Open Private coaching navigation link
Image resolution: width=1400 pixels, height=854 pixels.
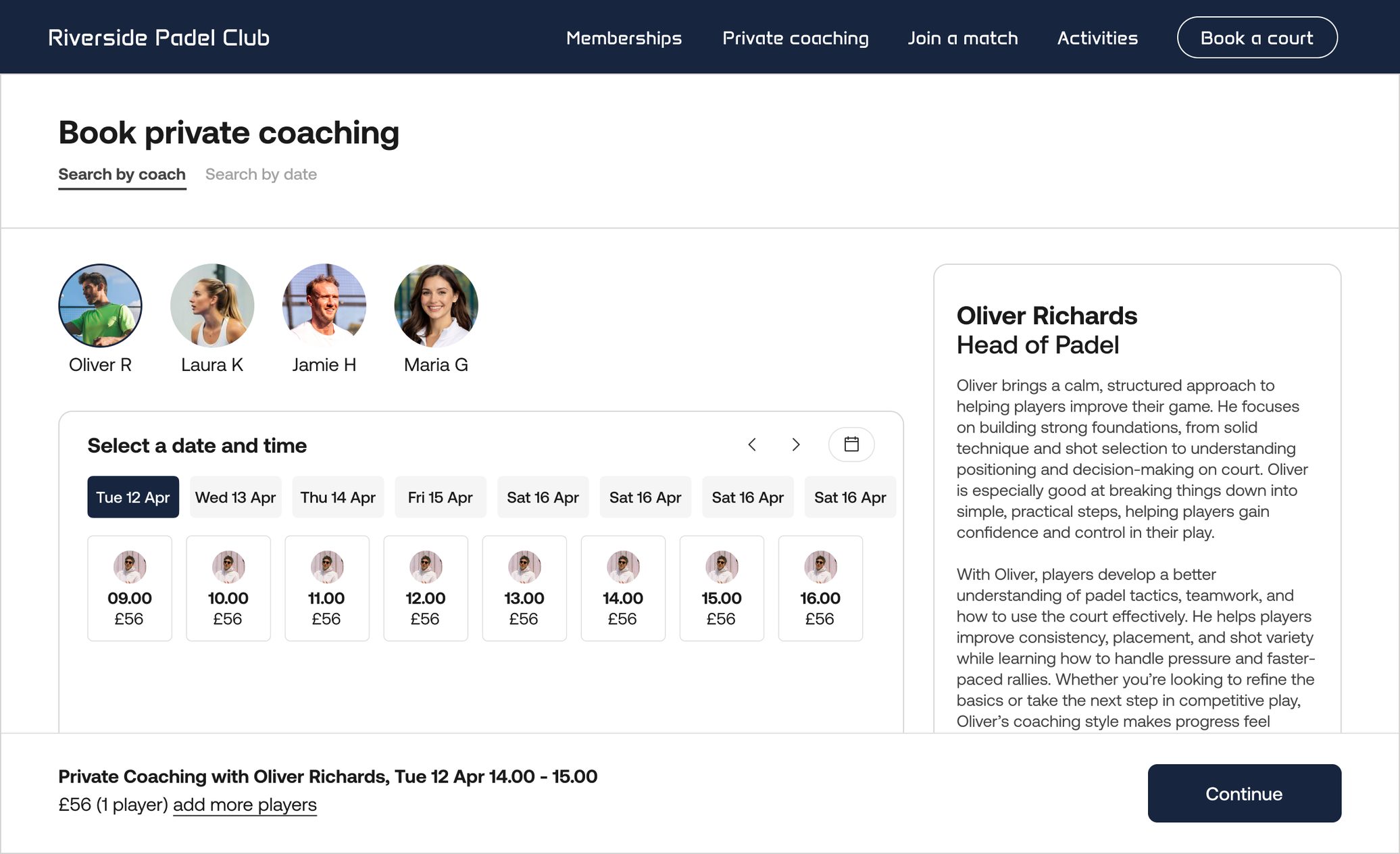point(795,38)
